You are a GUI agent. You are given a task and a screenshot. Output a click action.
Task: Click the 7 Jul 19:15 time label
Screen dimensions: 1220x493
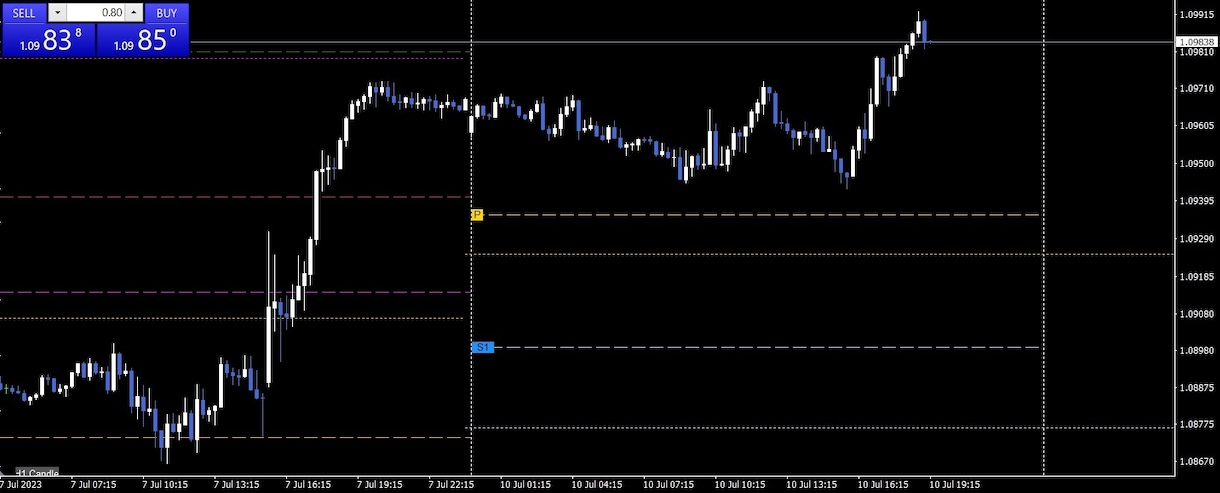pyautogui.click(x=380, y=485)
